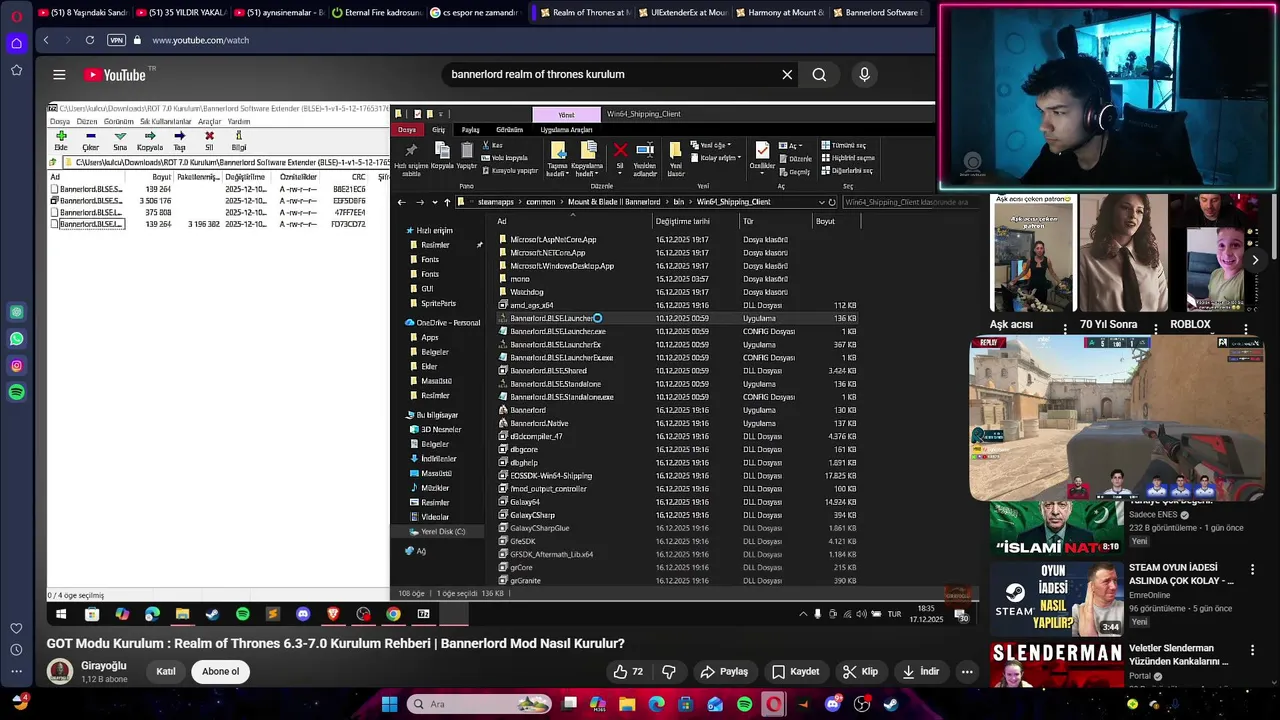This screenshot has width=1280, height=720.
Task: Open Discord from the bottom taskbar
Action: point(833,704)
